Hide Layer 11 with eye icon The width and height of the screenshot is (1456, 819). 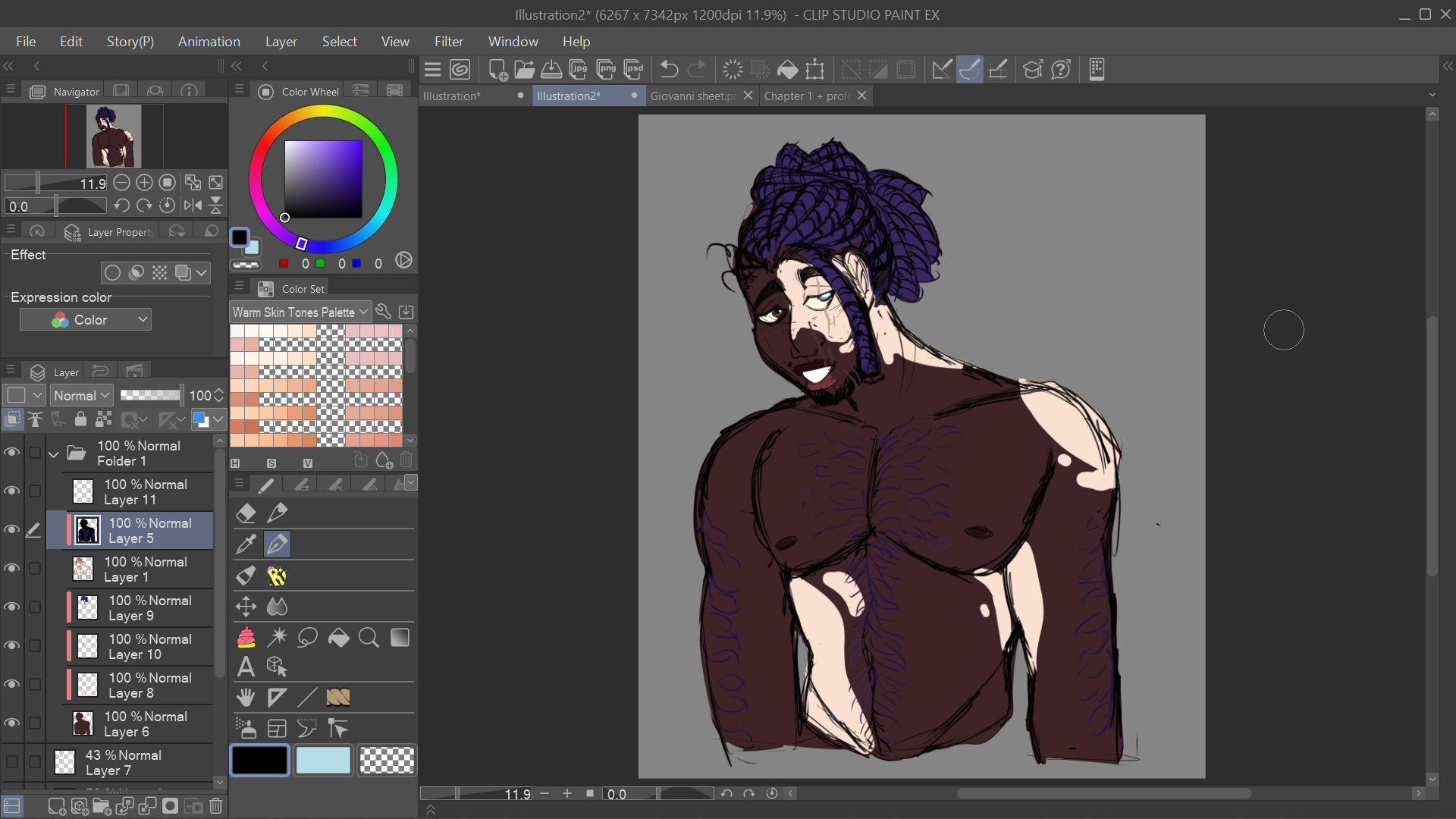[11, 491]
